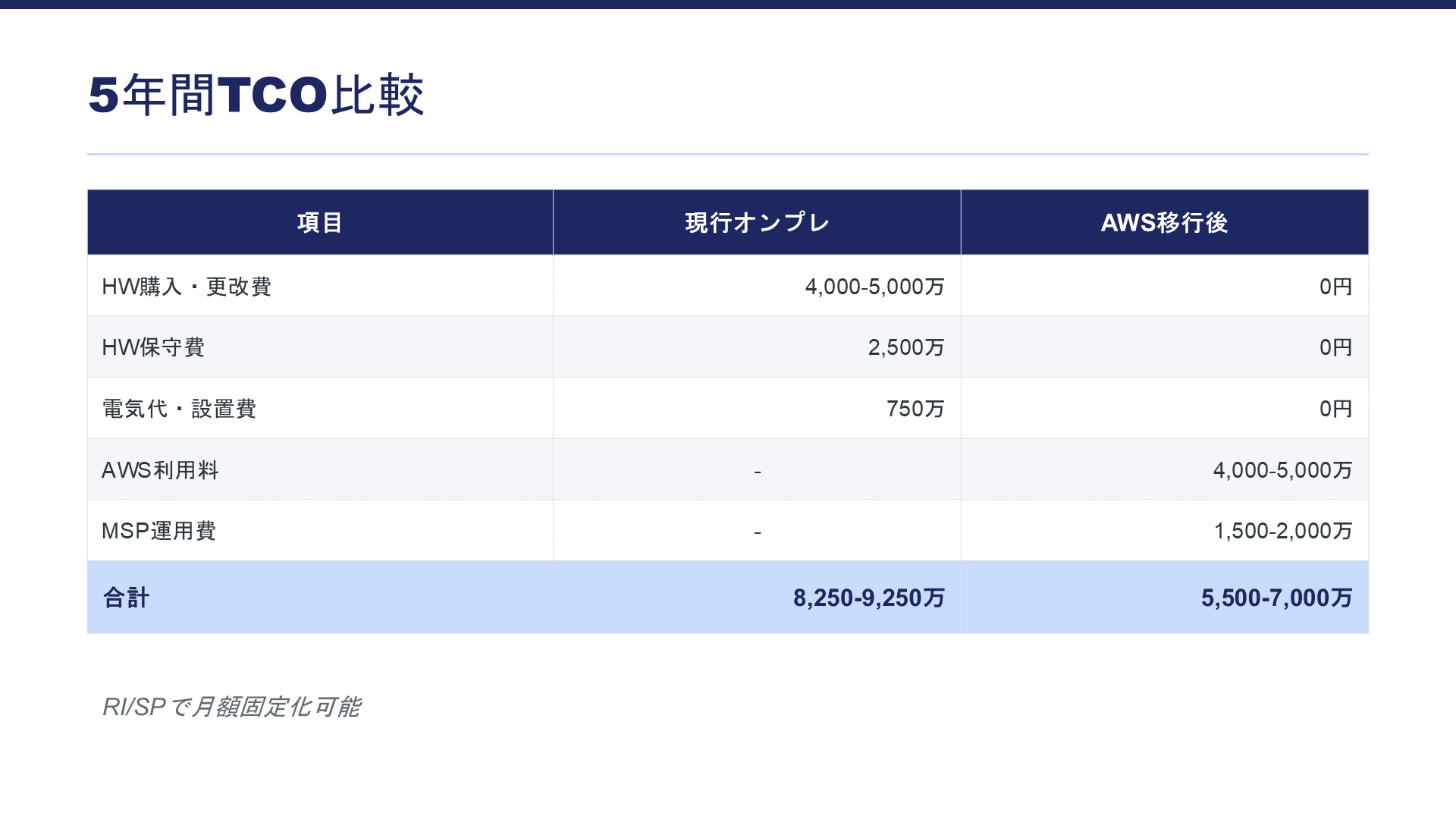Click the HW保守費 row label
The image size is (1456, 819).
pos(153,347)
